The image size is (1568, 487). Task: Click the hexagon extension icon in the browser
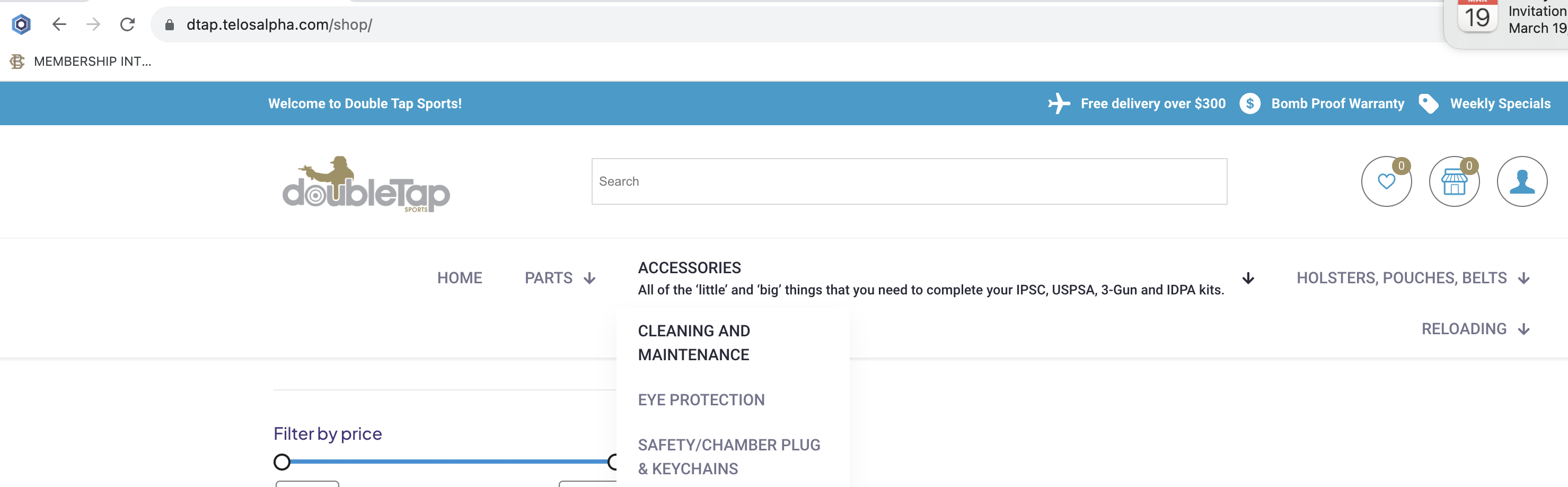[21, 24]
